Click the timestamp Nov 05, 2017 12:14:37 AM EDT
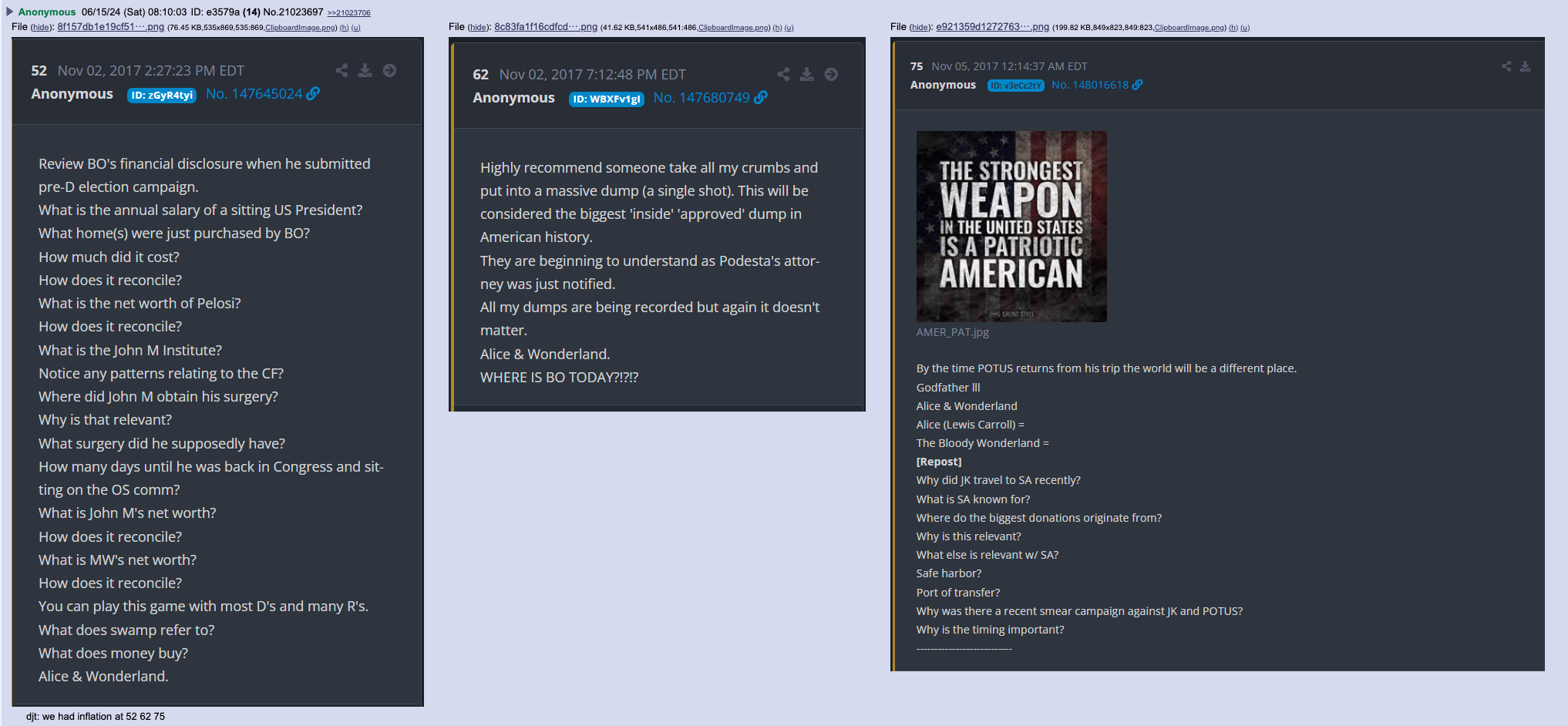 coord(1010,66)
